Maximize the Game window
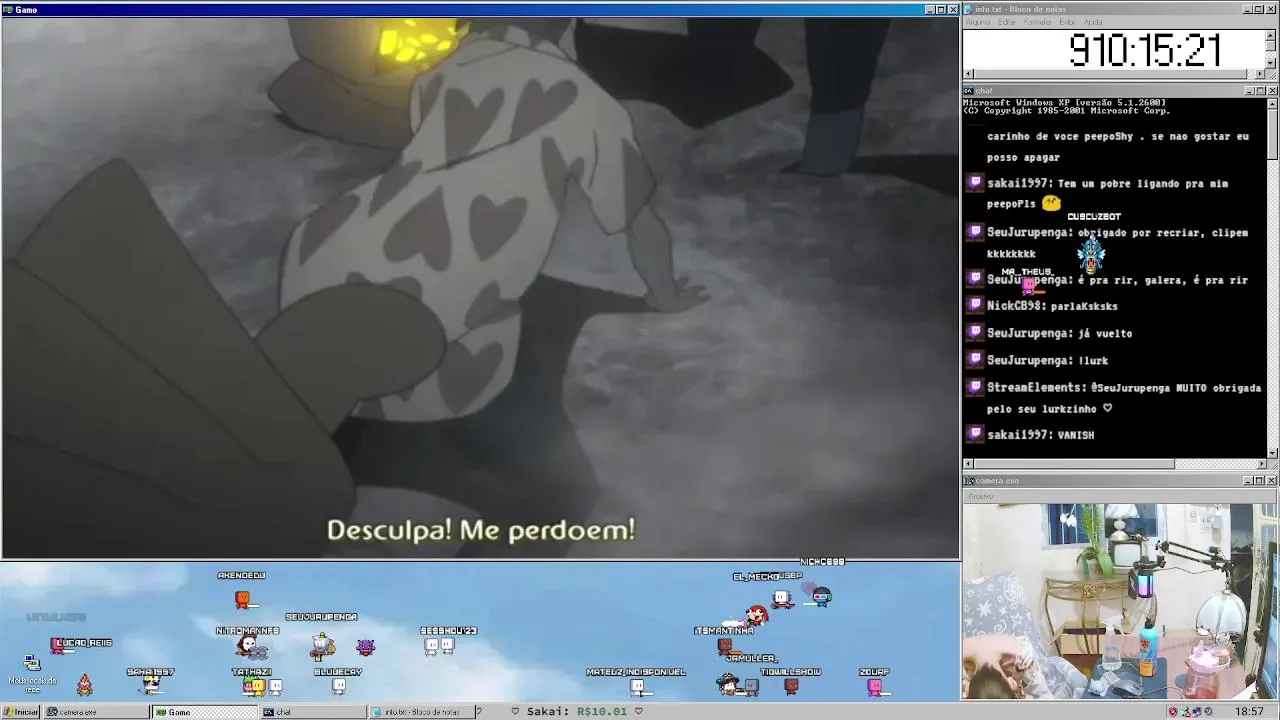 coord(941,9)
